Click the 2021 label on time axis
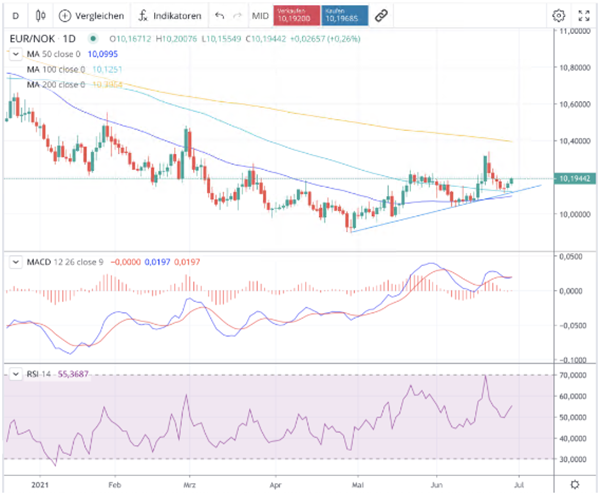The height and width of the screenshot is (497, 600). pos(40,485)
